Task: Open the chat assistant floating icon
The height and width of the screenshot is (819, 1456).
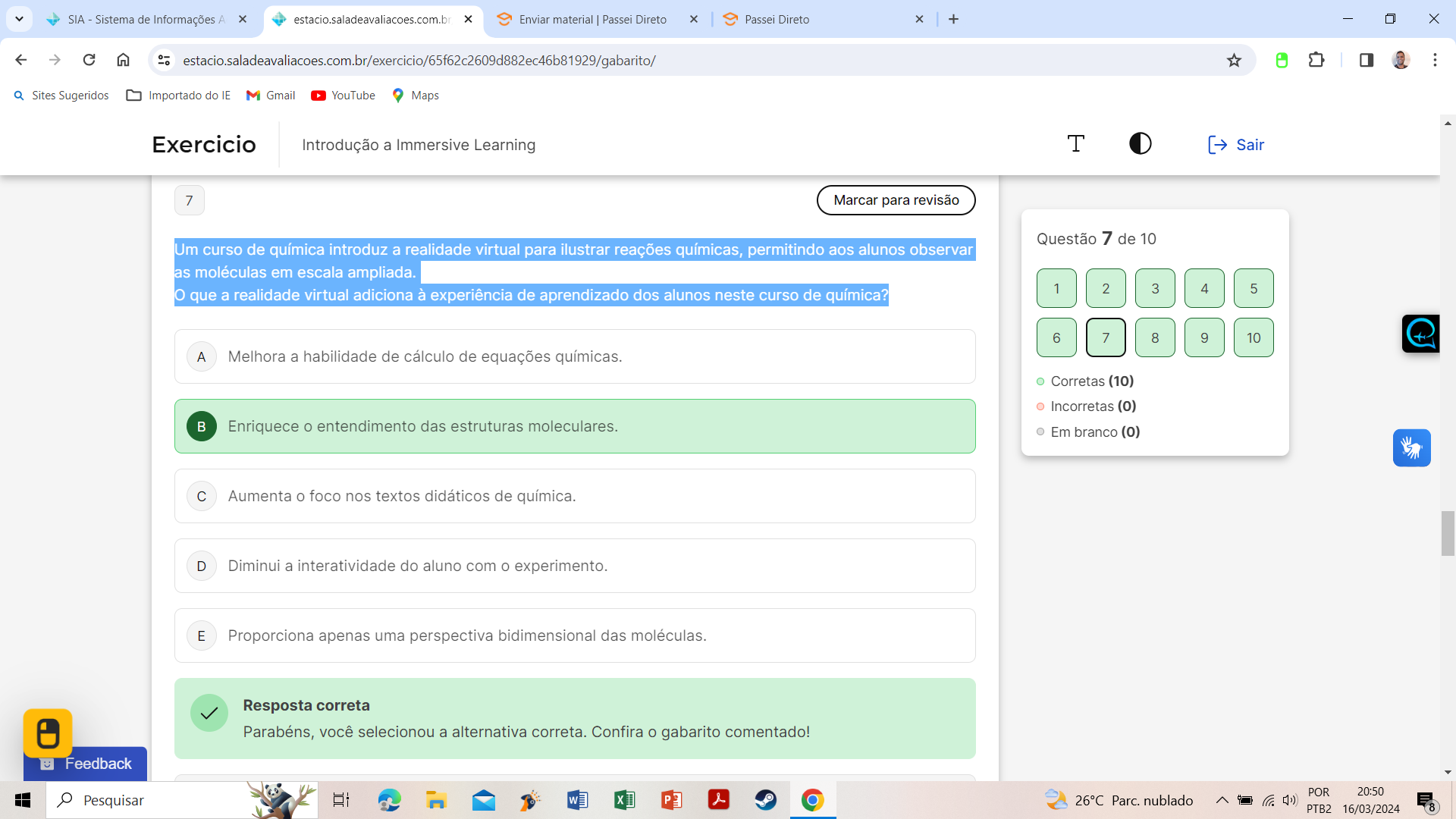Action: pyautogui.click(x=1420, y=334)
